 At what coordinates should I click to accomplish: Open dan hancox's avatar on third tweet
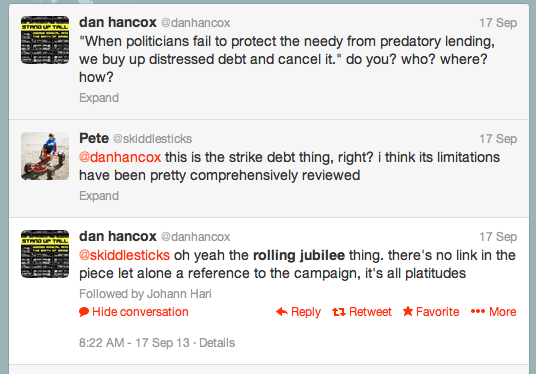click(45, 254)
